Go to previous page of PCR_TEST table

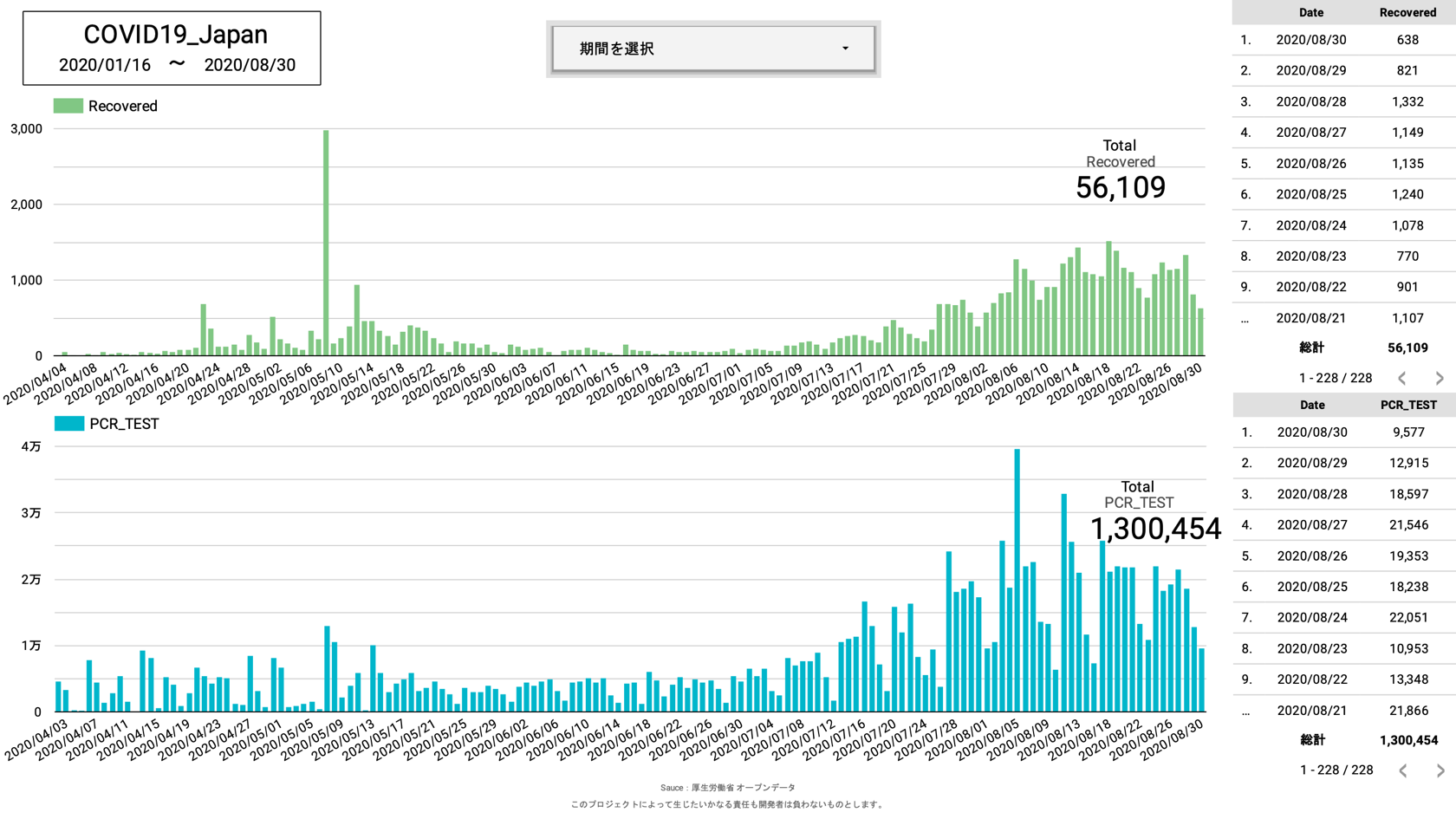click(1402, 770)
